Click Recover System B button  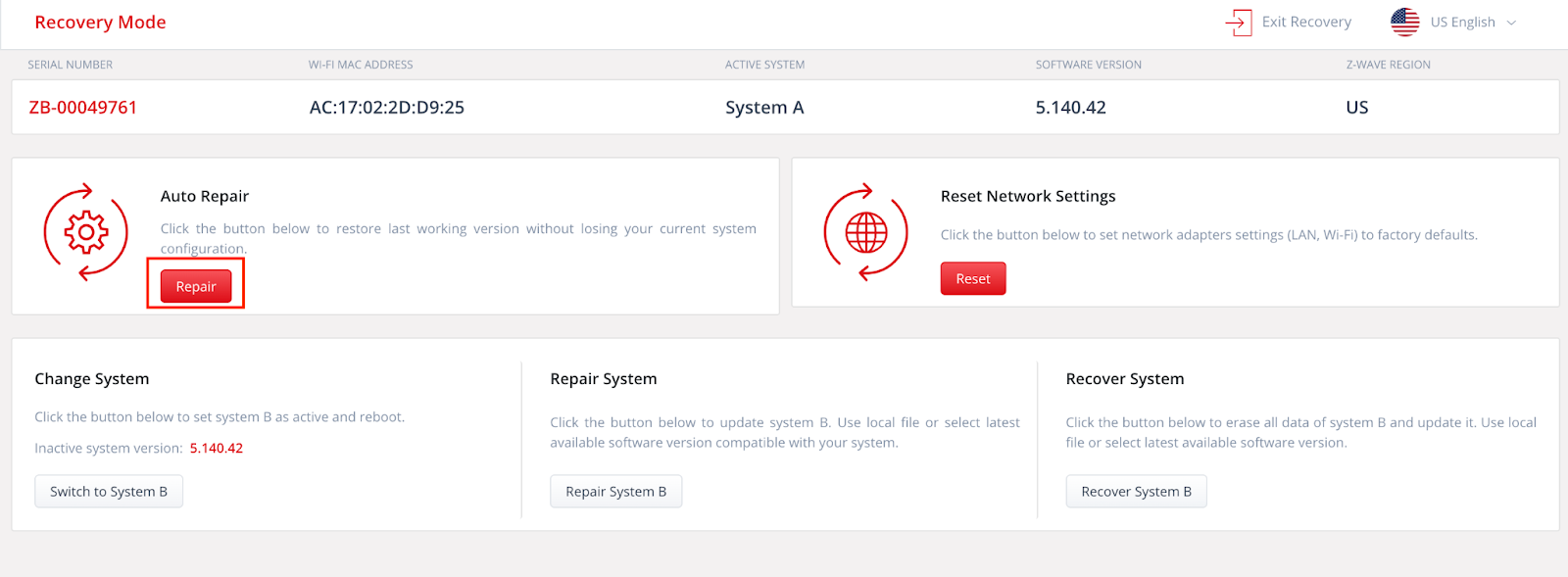(x=1136, y=492)
